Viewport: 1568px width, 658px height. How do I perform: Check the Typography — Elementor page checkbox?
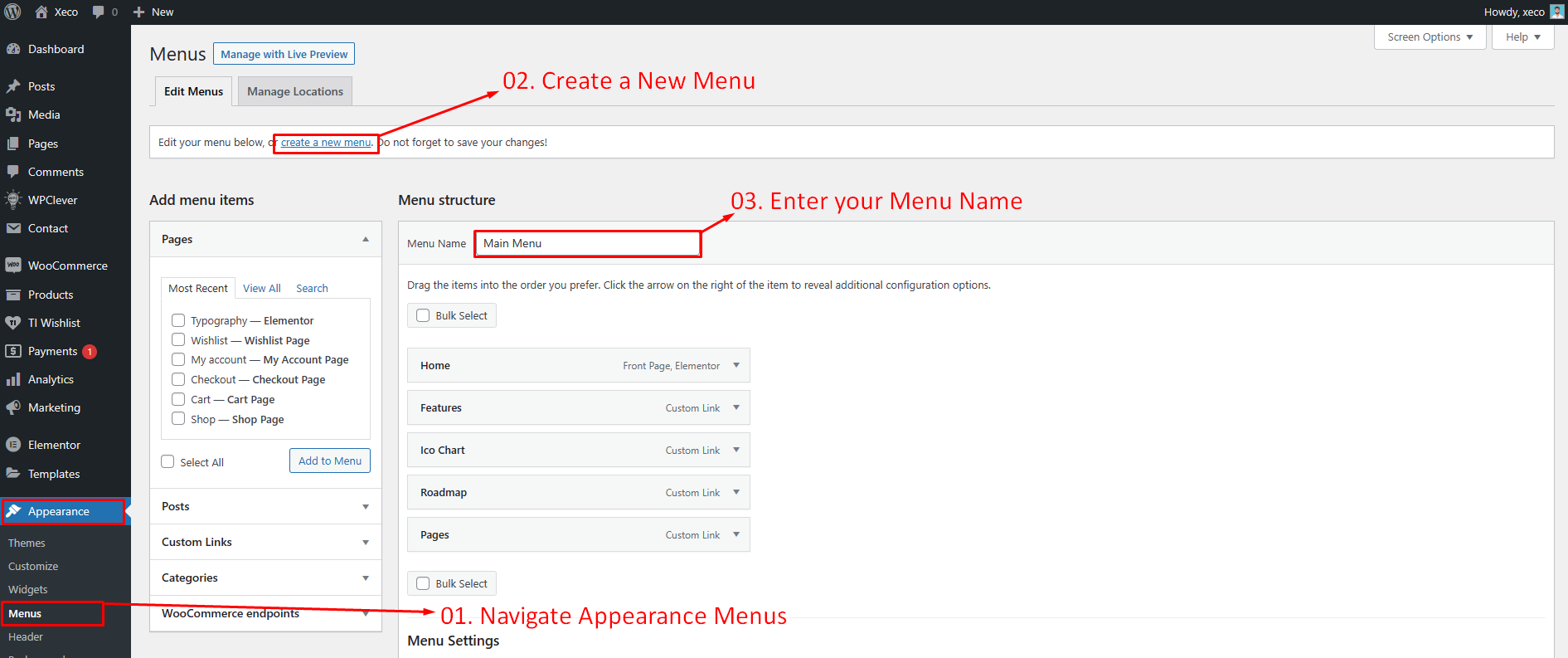click(178, 320)
